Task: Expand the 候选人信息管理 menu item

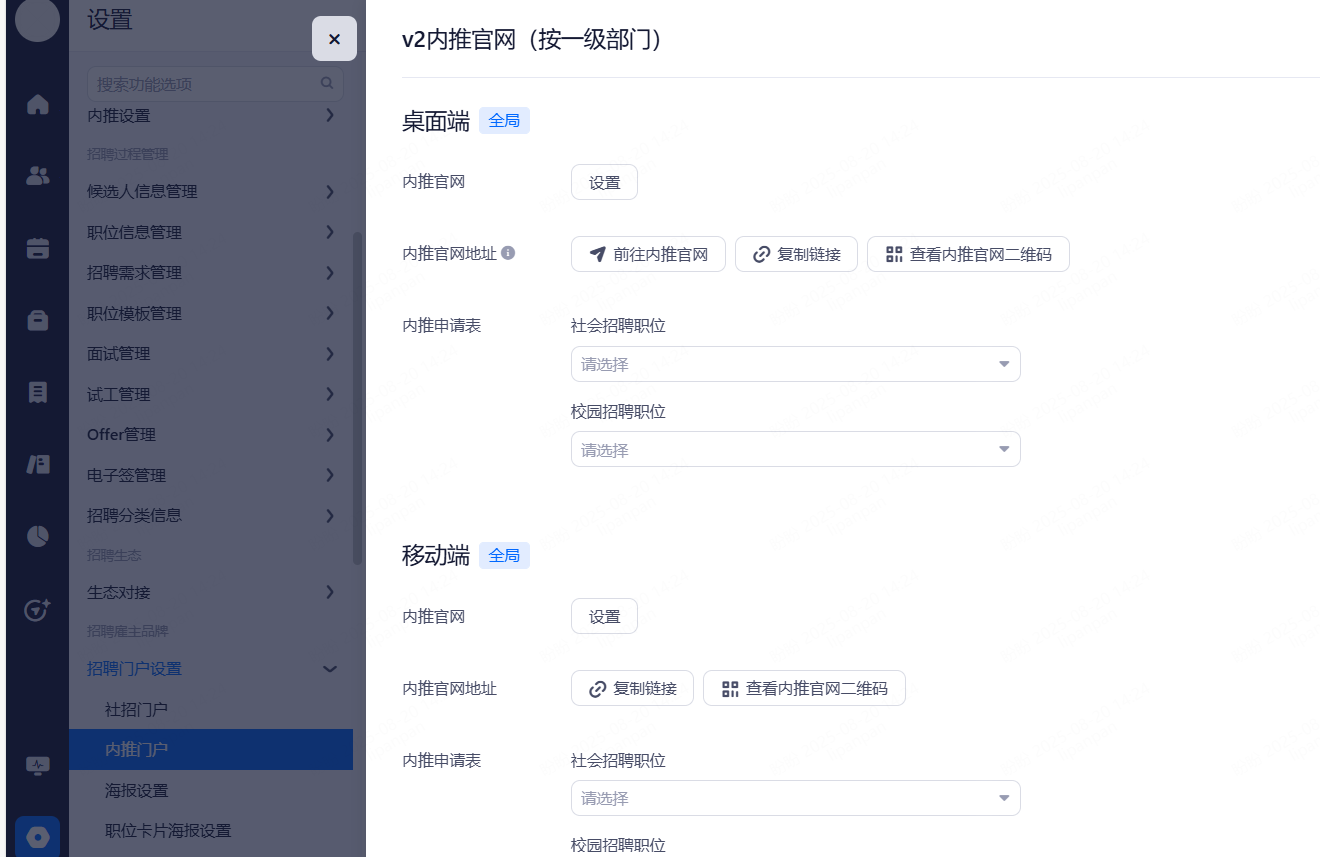Action: coord(329,192)
